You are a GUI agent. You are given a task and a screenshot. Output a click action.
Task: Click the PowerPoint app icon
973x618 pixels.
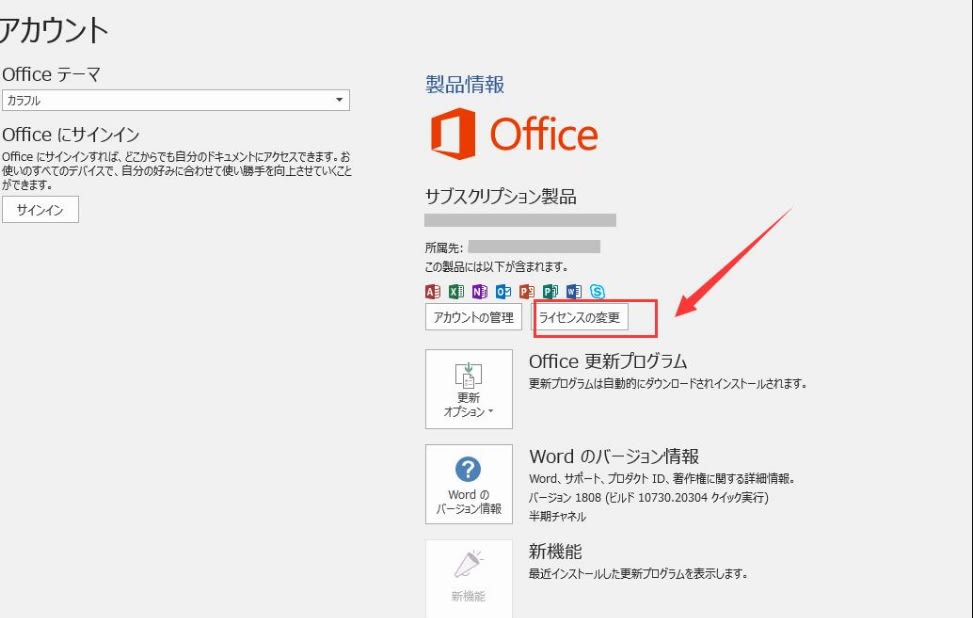pyautogui.click(x=527, y=291)
